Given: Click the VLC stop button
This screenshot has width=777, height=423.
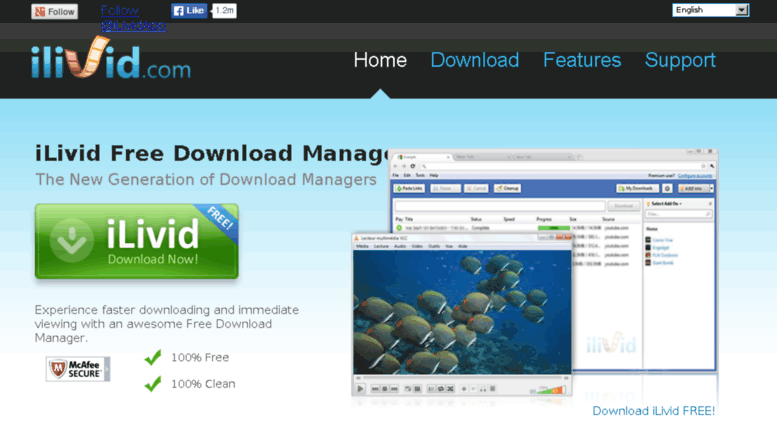Looking at the screenshot, I should (385, 389).
